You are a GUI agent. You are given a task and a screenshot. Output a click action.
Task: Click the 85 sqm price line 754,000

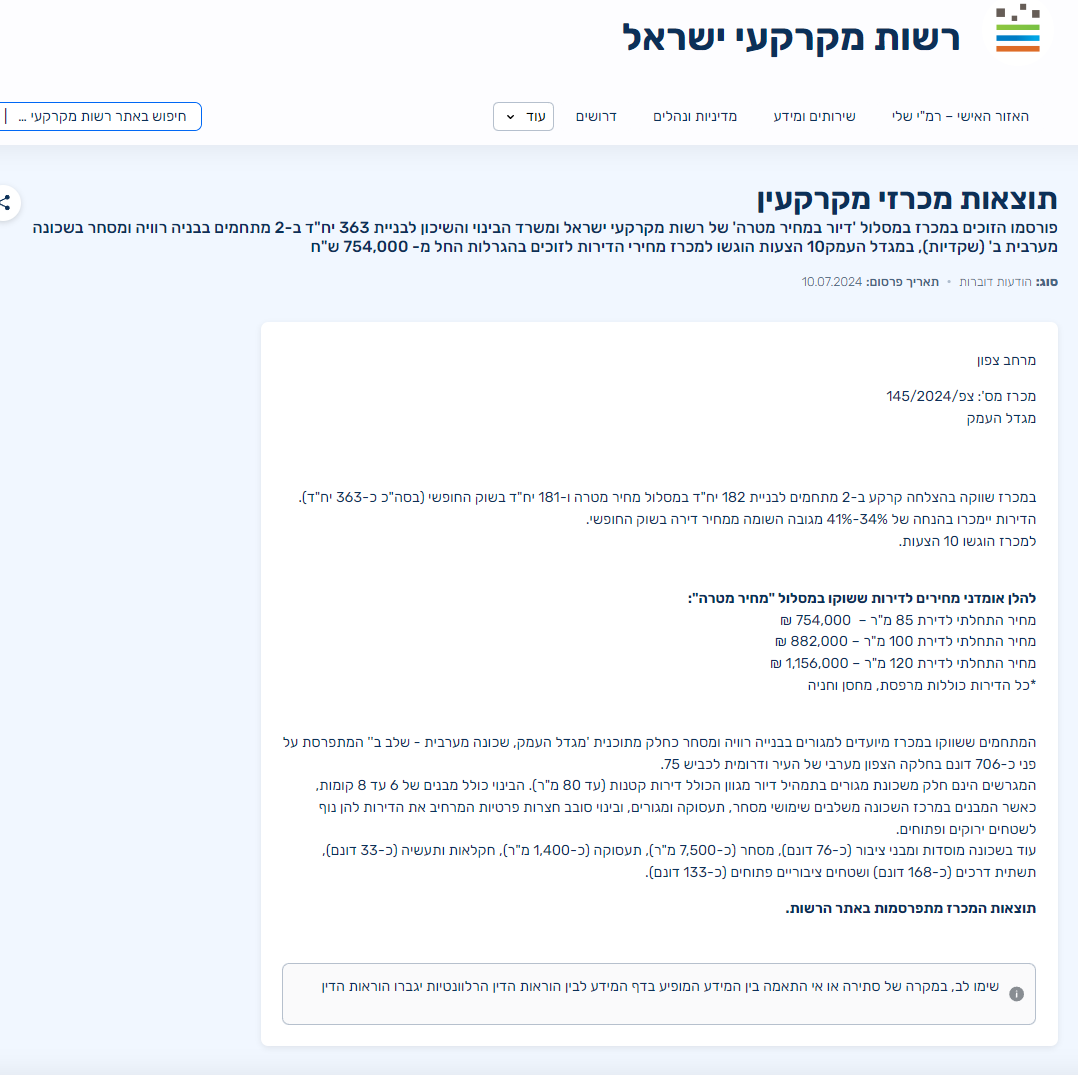908,620
